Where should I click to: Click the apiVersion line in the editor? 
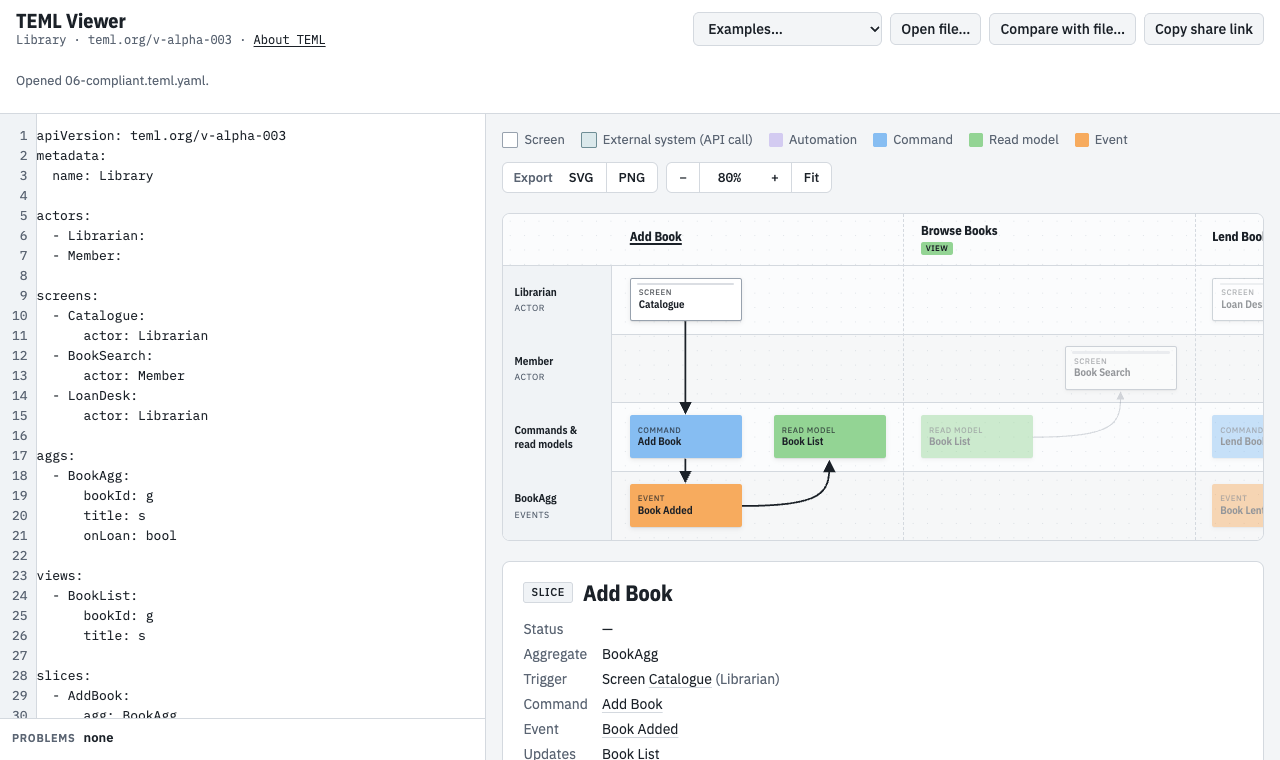(161, 135)
